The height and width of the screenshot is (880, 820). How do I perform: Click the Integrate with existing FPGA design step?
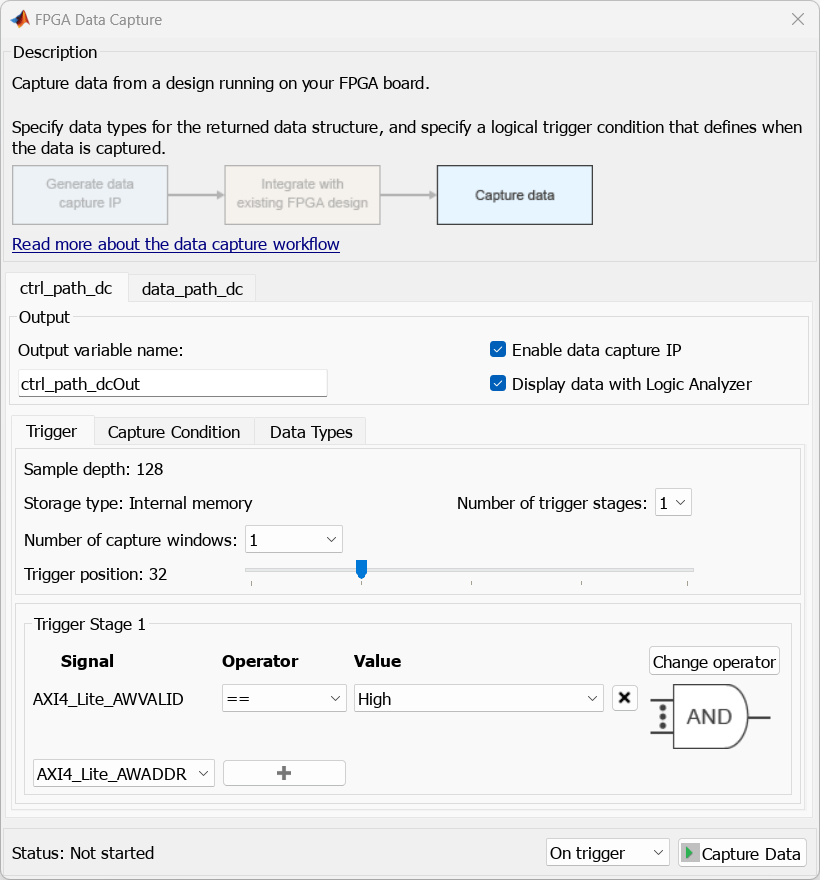click(x=302, y=195)
